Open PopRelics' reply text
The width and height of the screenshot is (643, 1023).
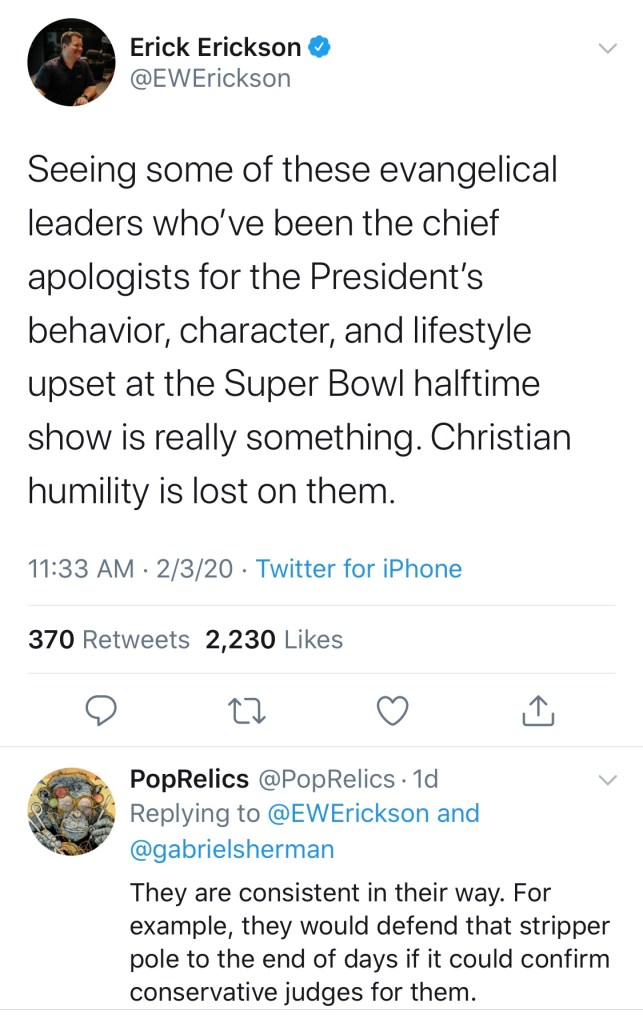[x=370, y=941]
